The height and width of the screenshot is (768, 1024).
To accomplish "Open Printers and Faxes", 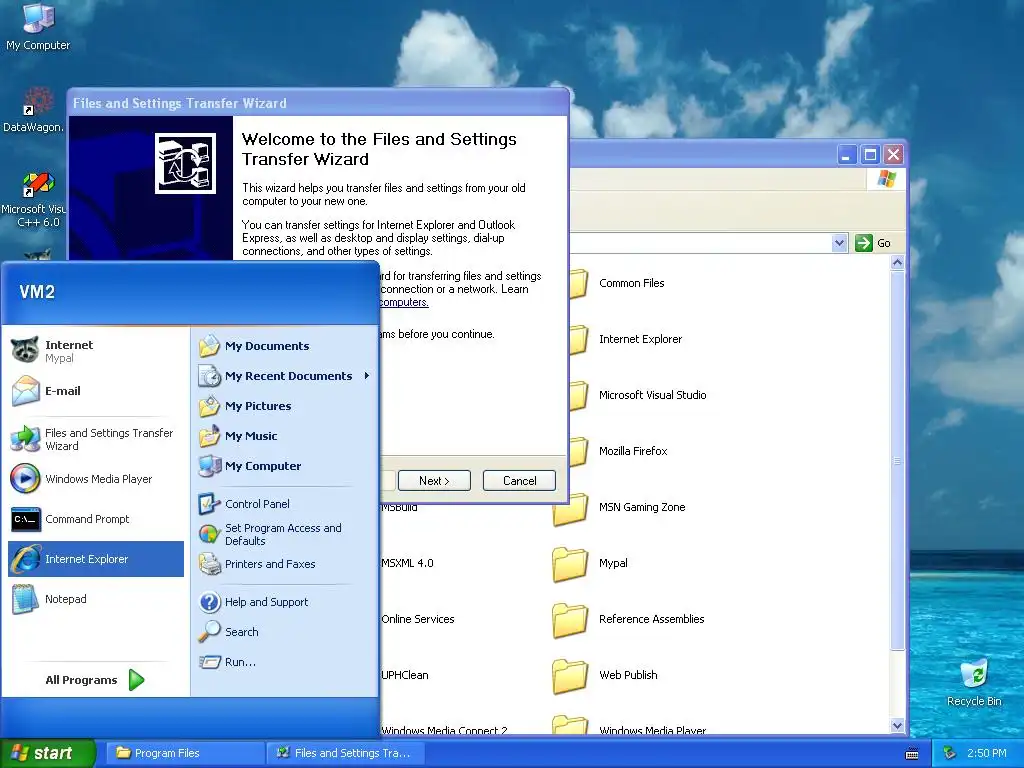I will point(285,564).
